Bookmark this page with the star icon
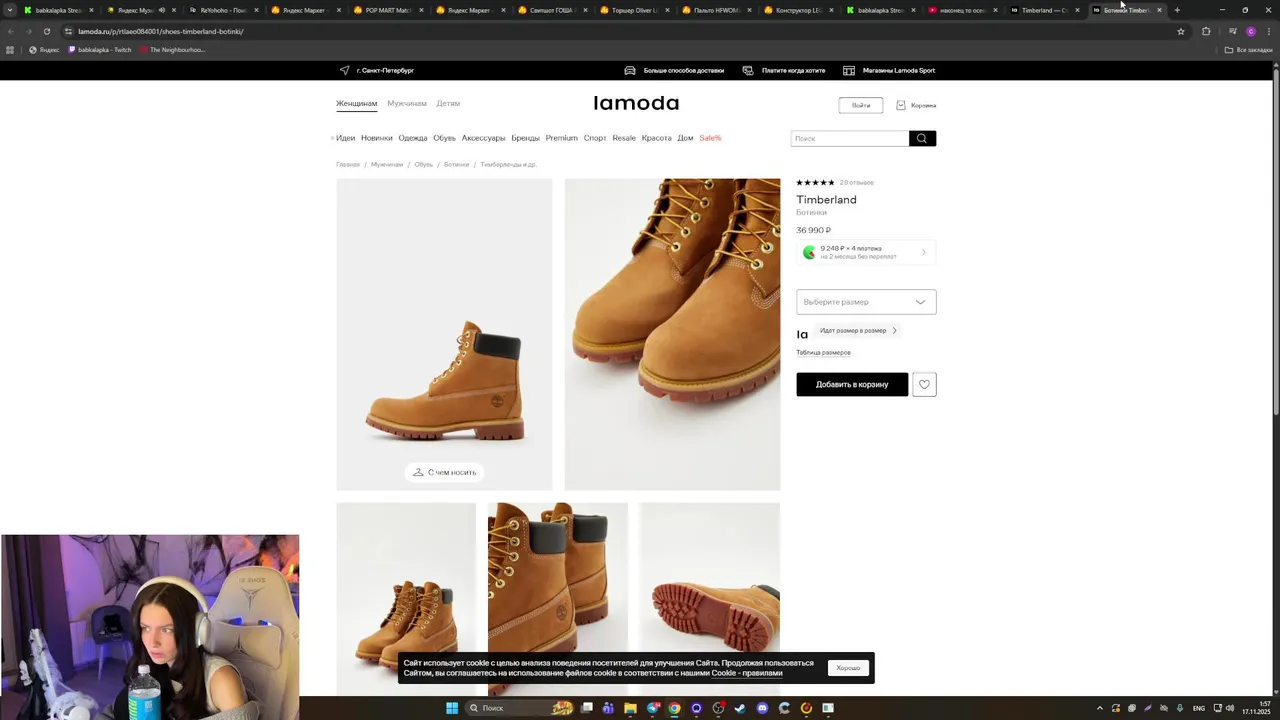The height and width of the screenshot is (720, 1280). pyautogui.click(x=1181, y=31)
